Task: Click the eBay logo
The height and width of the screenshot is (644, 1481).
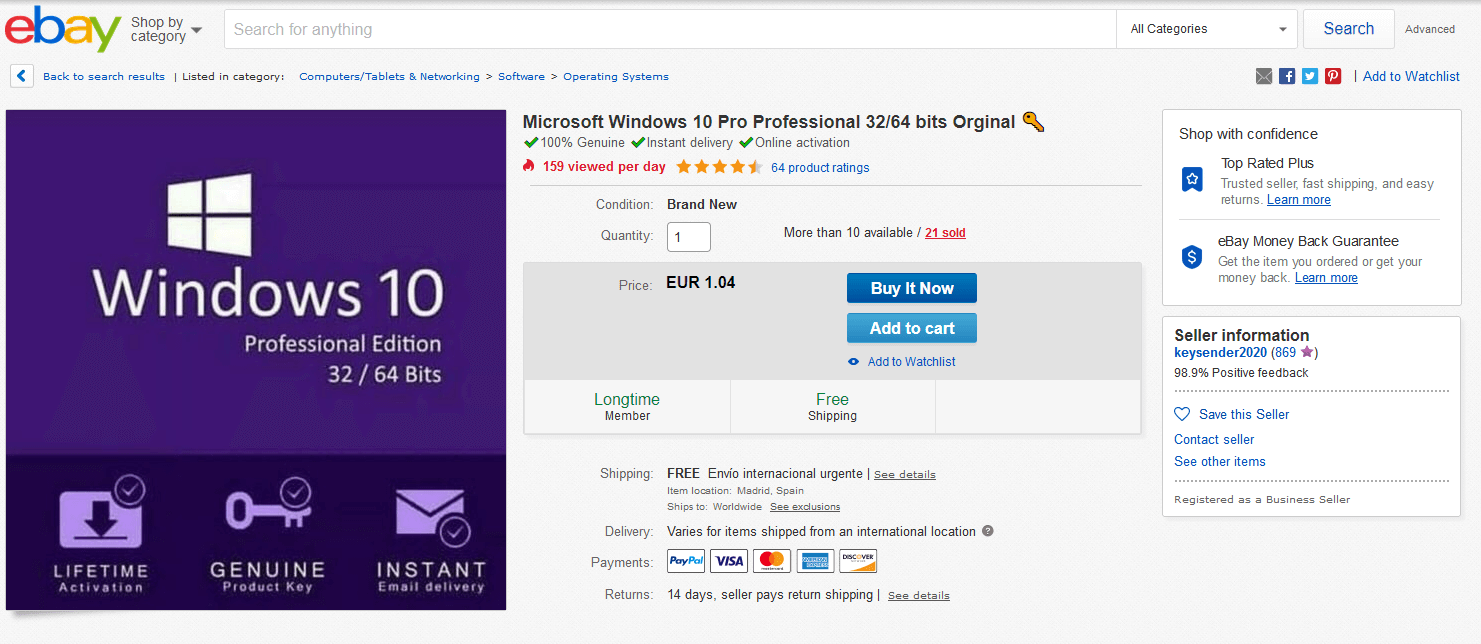Action: pyautogui.click(x=62, y=29)
